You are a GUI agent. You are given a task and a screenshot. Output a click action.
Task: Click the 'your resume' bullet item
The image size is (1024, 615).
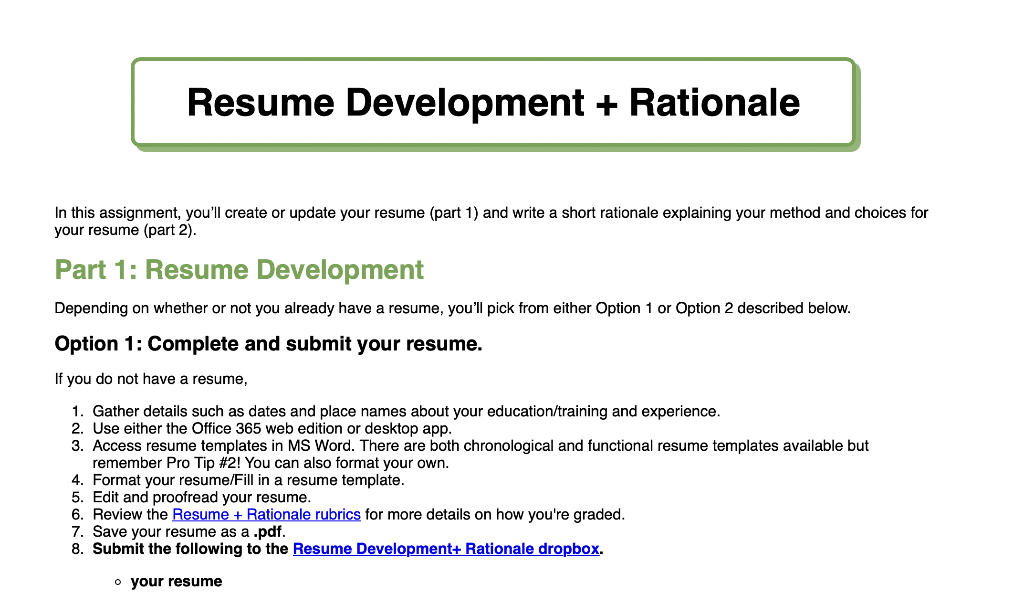[176, 581]
